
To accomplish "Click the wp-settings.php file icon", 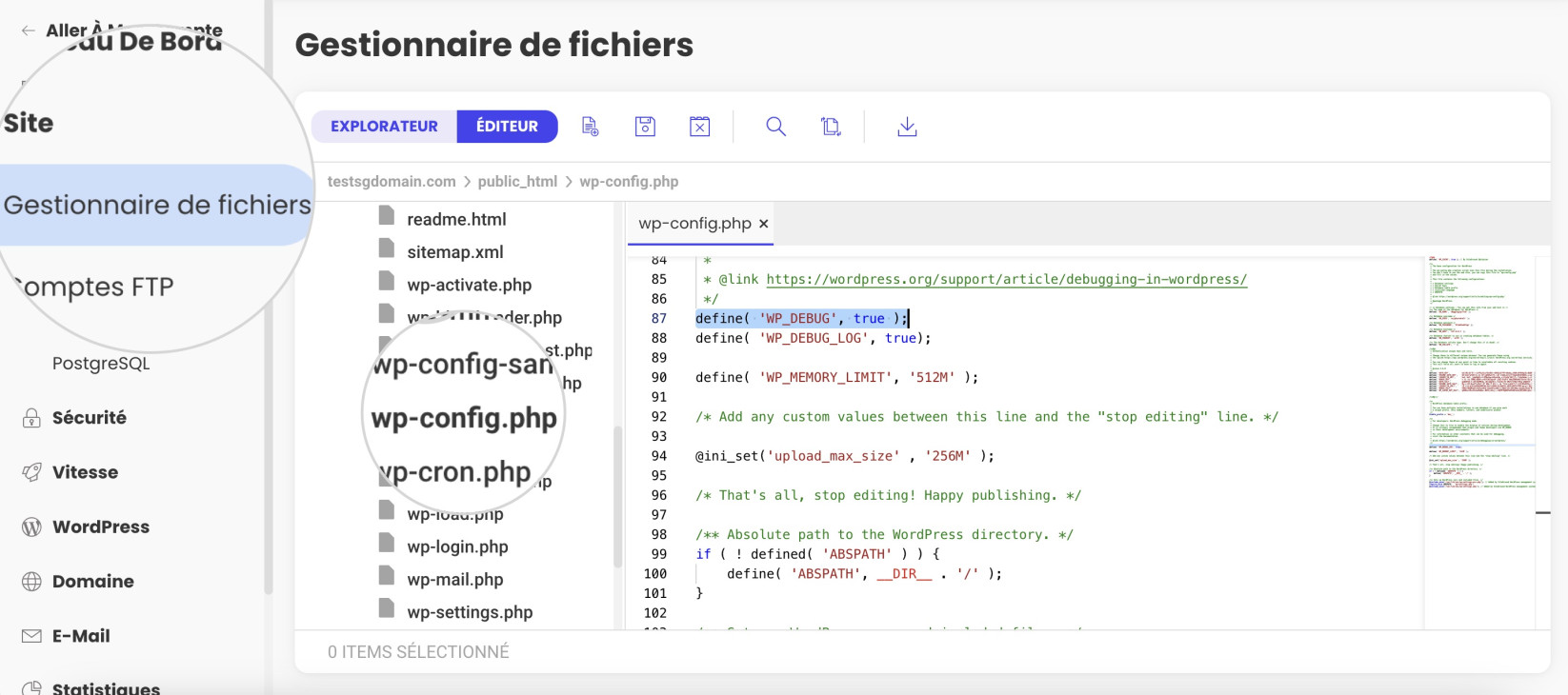I will [x=386, y=608].
